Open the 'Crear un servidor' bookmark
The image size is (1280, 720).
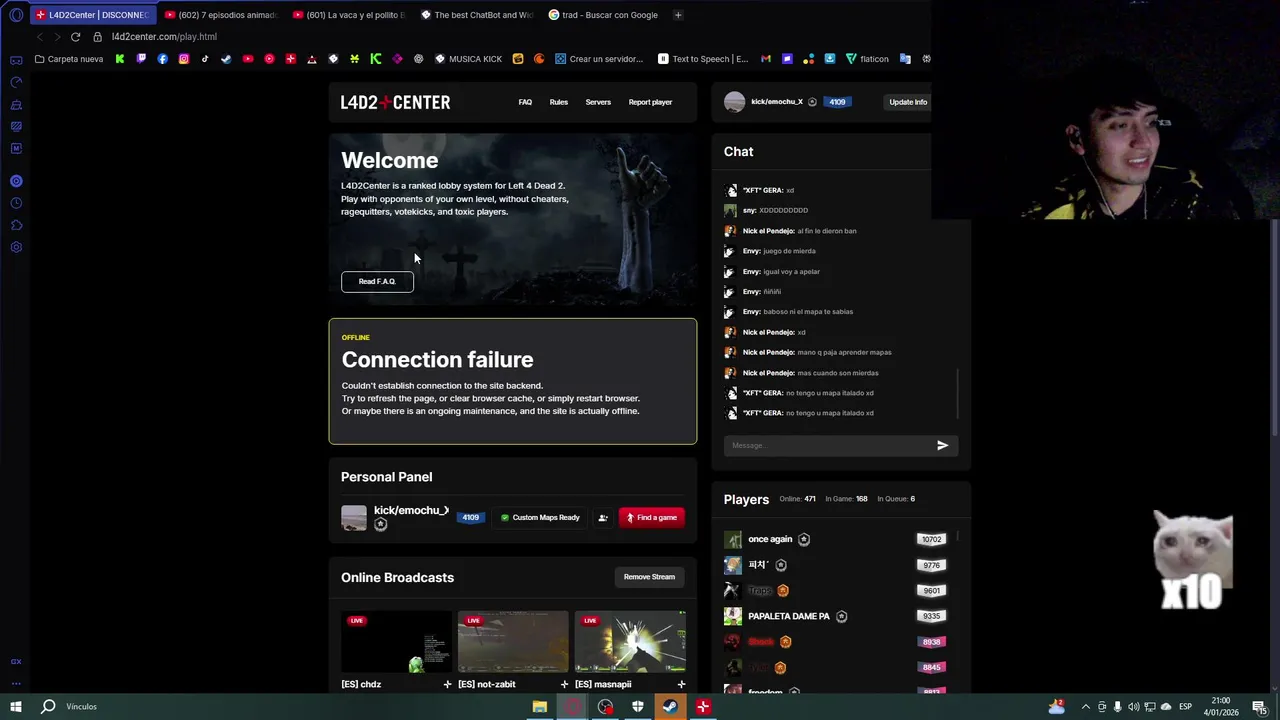click(x=599, y=59)
